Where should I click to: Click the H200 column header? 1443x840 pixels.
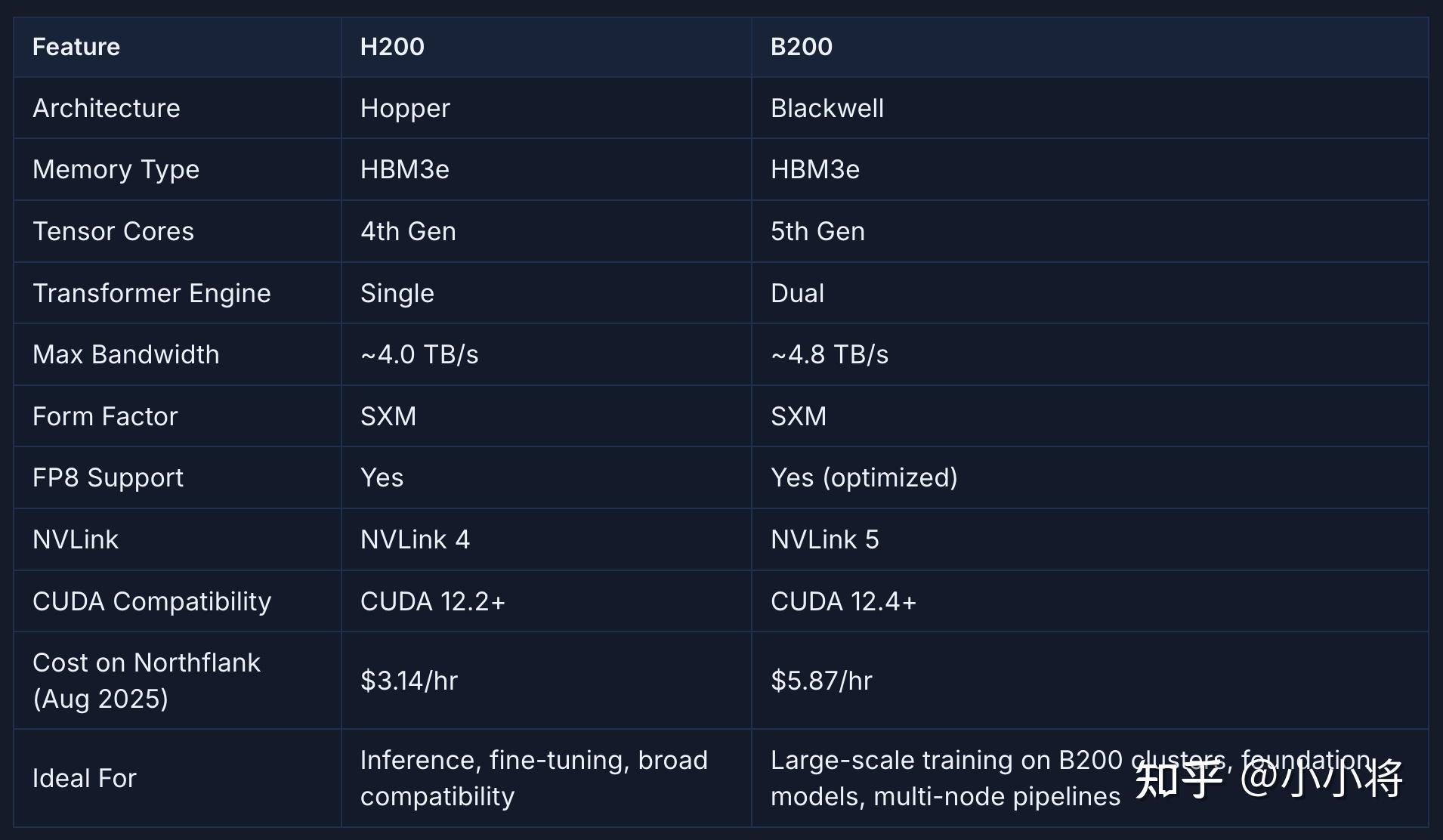[x=392, y=47]
